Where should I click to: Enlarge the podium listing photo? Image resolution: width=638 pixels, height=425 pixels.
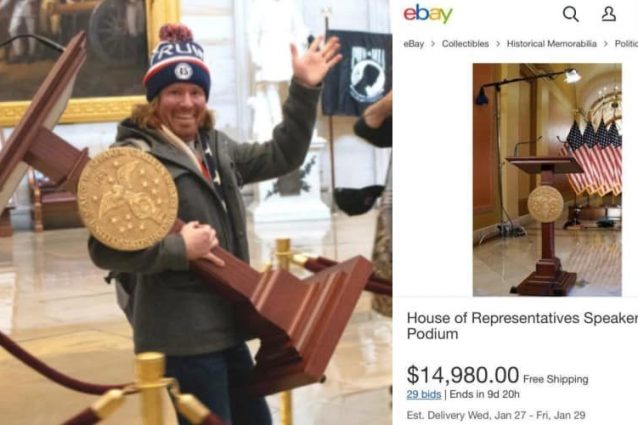click(x=547, y=180)
